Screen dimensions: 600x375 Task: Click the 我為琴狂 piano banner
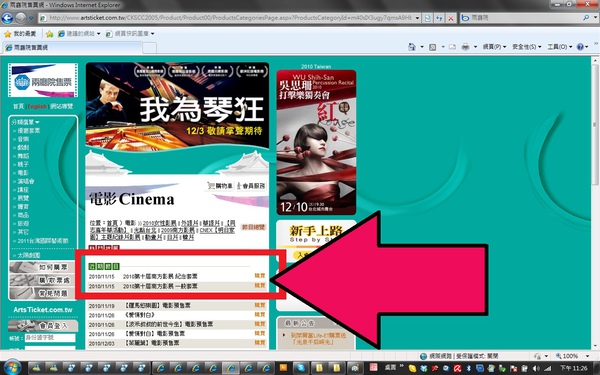[177, 105]
